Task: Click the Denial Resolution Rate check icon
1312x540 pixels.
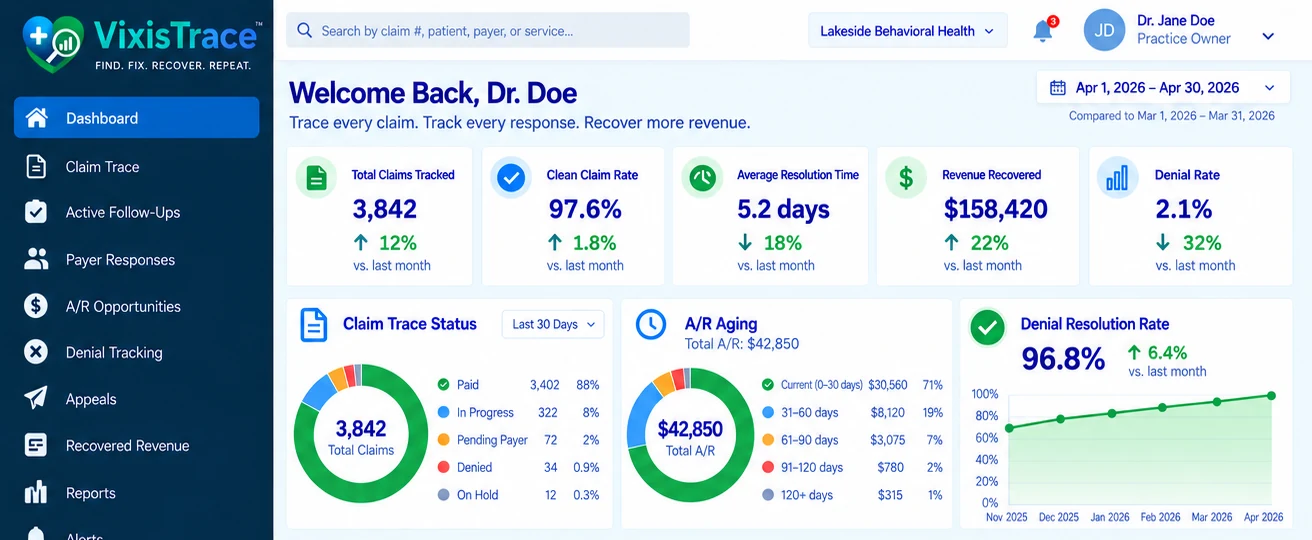Action: [988, 327]
